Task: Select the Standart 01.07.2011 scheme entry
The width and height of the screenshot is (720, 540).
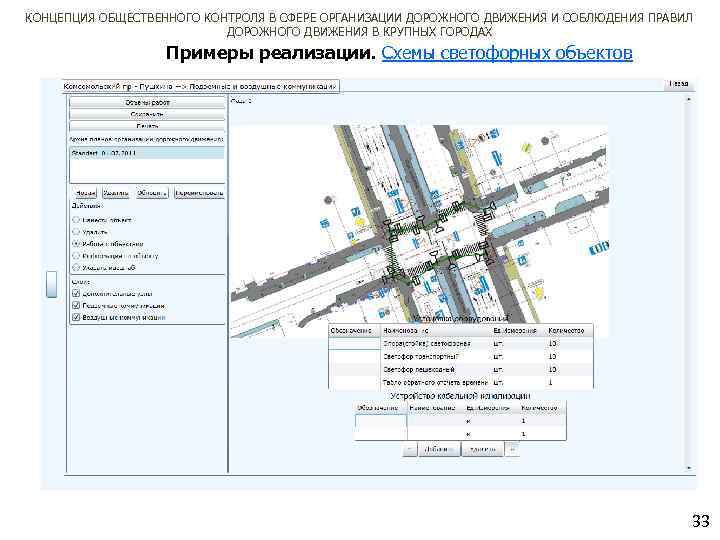Action: click(x=147, y=153)
